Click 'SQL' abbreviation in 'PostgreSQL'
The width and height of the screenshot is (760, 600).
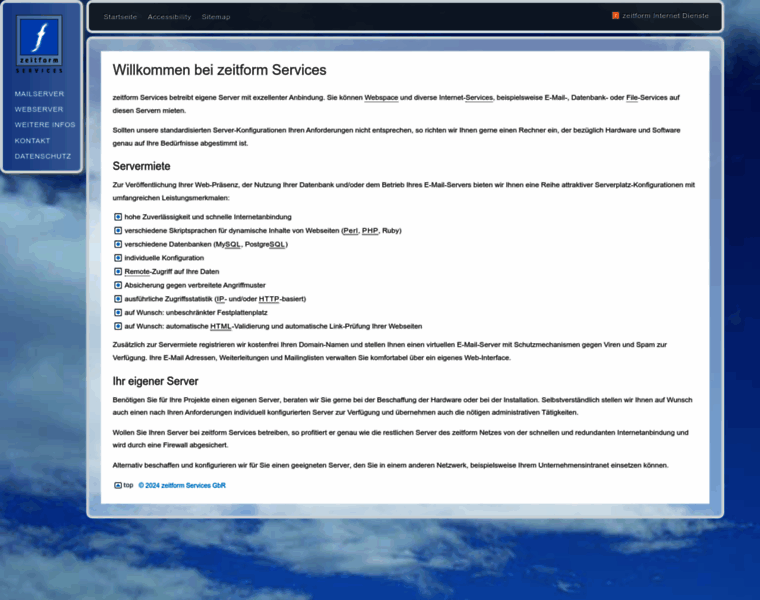277,244
